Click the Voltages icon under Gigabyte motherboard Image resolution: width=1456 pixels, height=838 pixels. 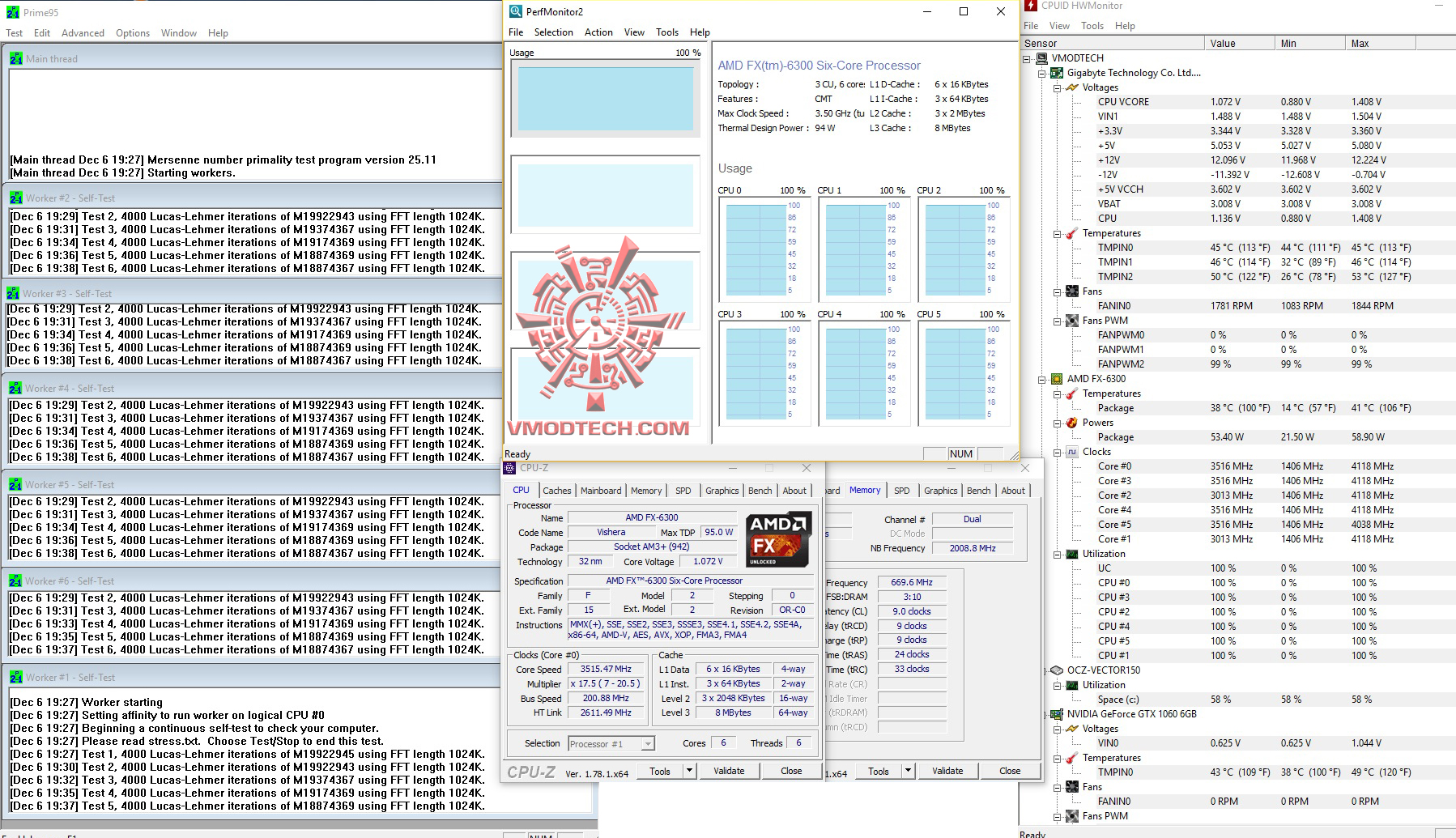click(1072, 87)
